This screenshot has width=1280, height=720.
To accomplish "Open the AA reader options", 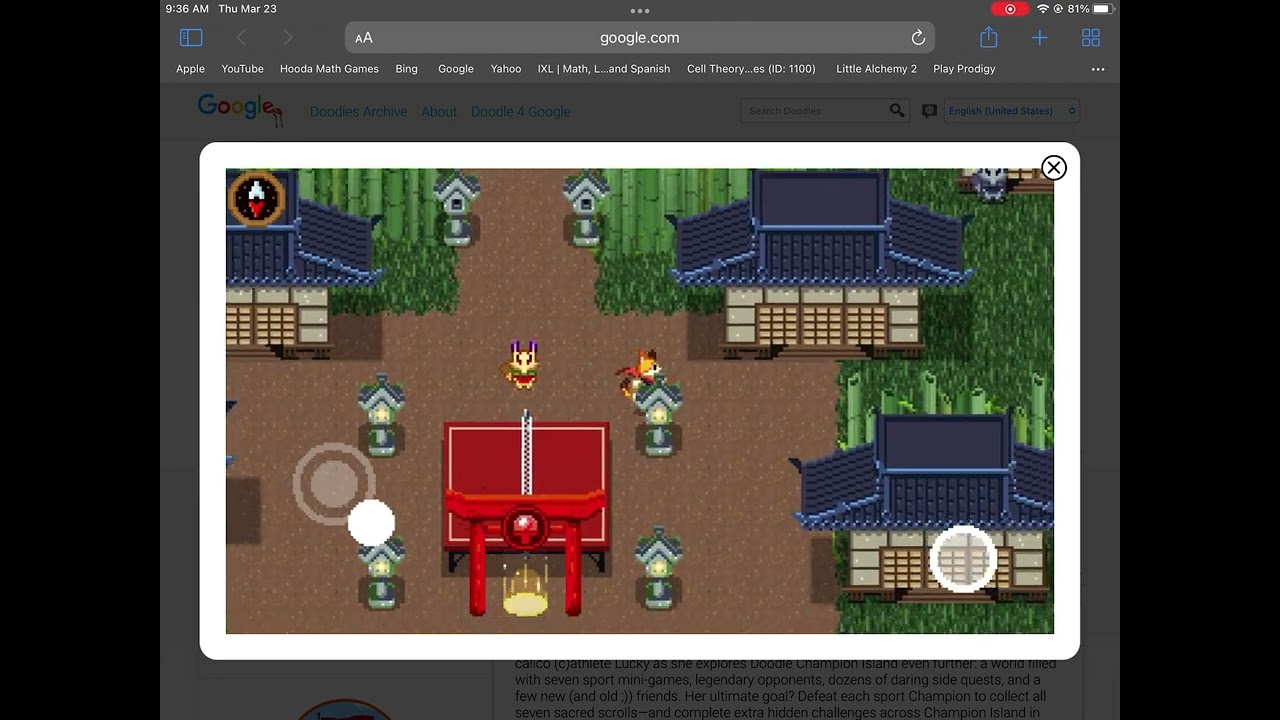I will (x=364, y=38).
